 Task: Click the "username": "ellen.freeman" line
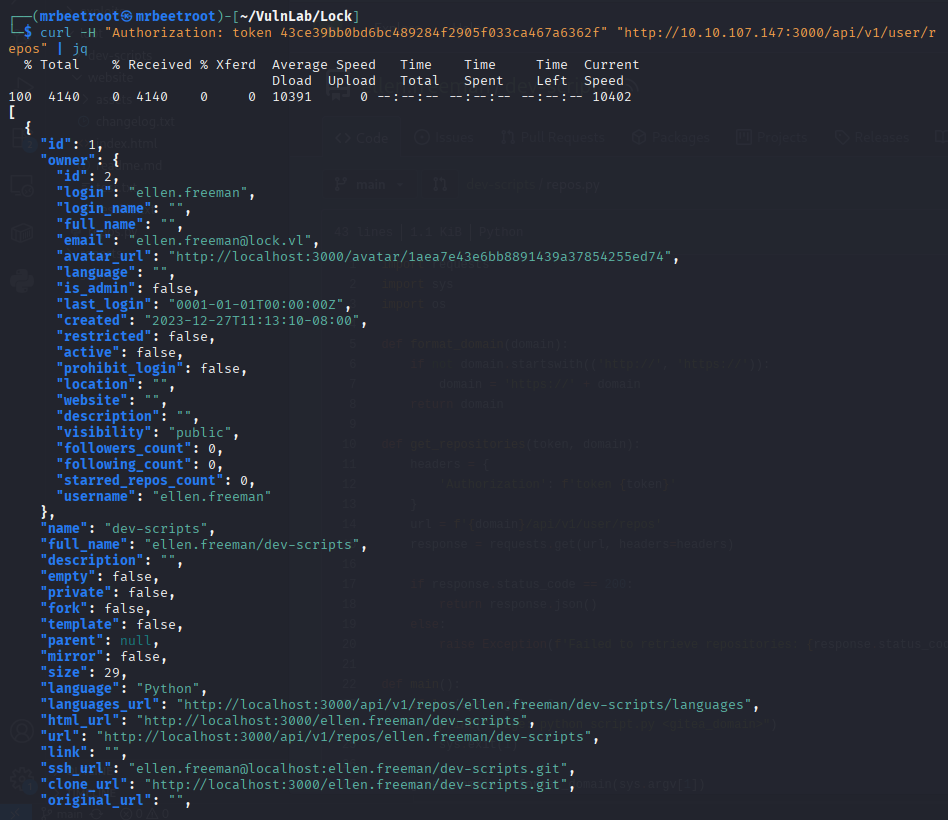tap(163, 496)
